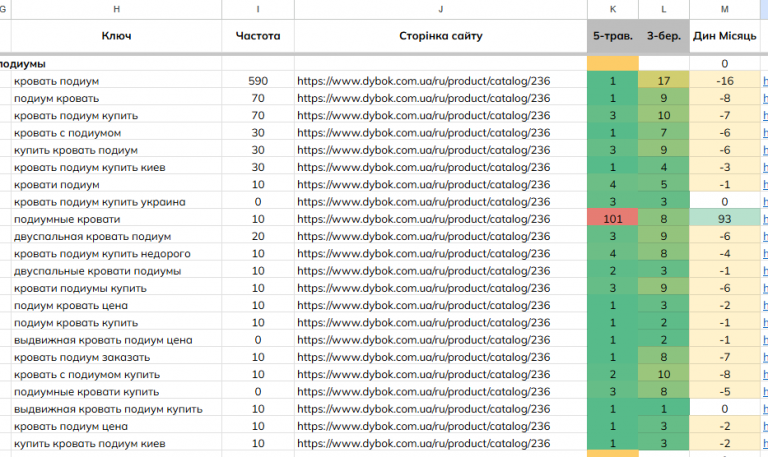Image resolution: width=768 pixels, height=457 pixels.
Task: Select key cell 'кровати подиум'
Action: point(116,185)
